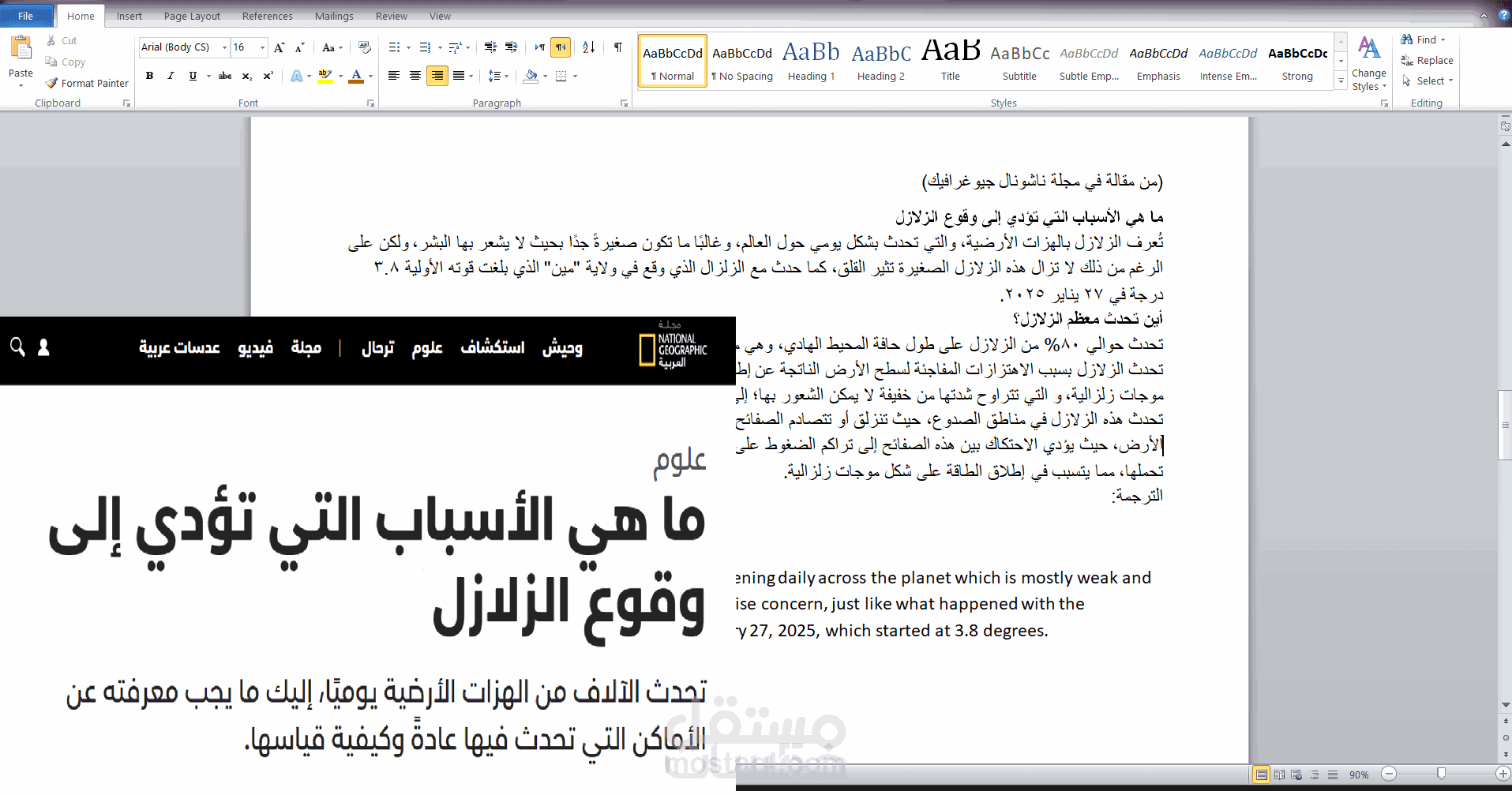Click the search icon on National Geographic page

point(17,347)
